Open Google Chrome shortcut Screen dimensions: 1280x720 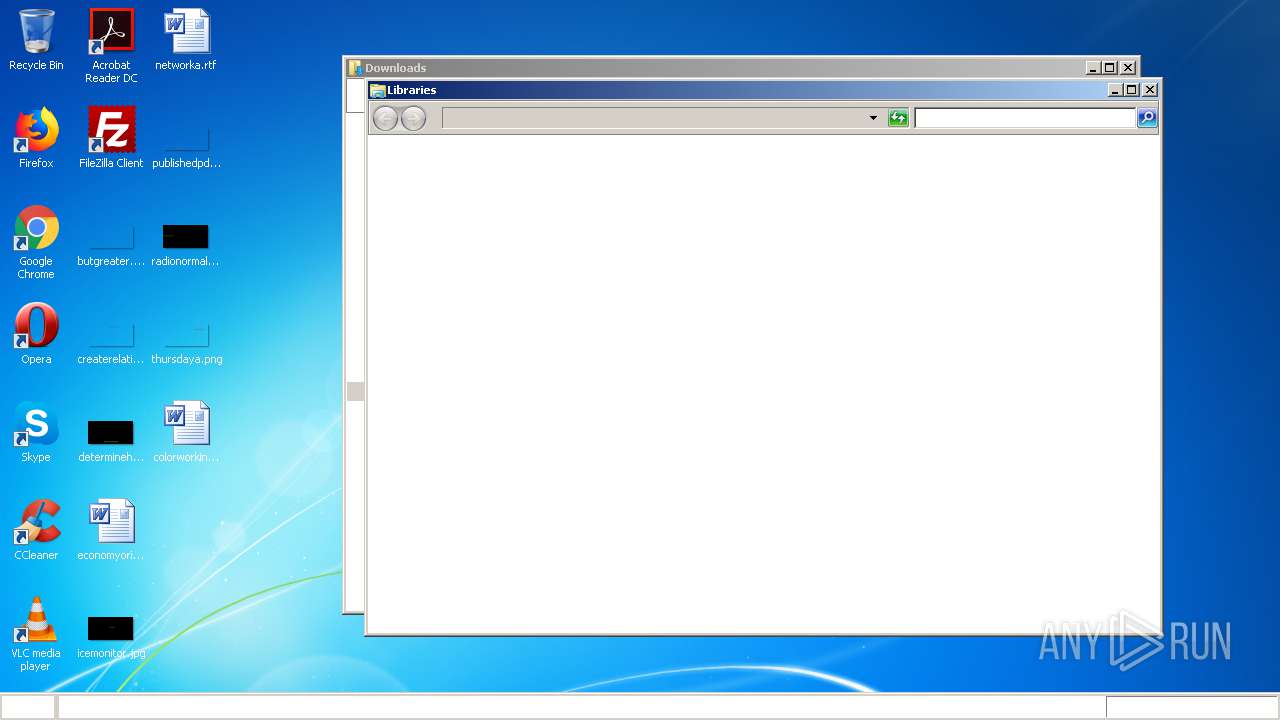coord(36,242)
